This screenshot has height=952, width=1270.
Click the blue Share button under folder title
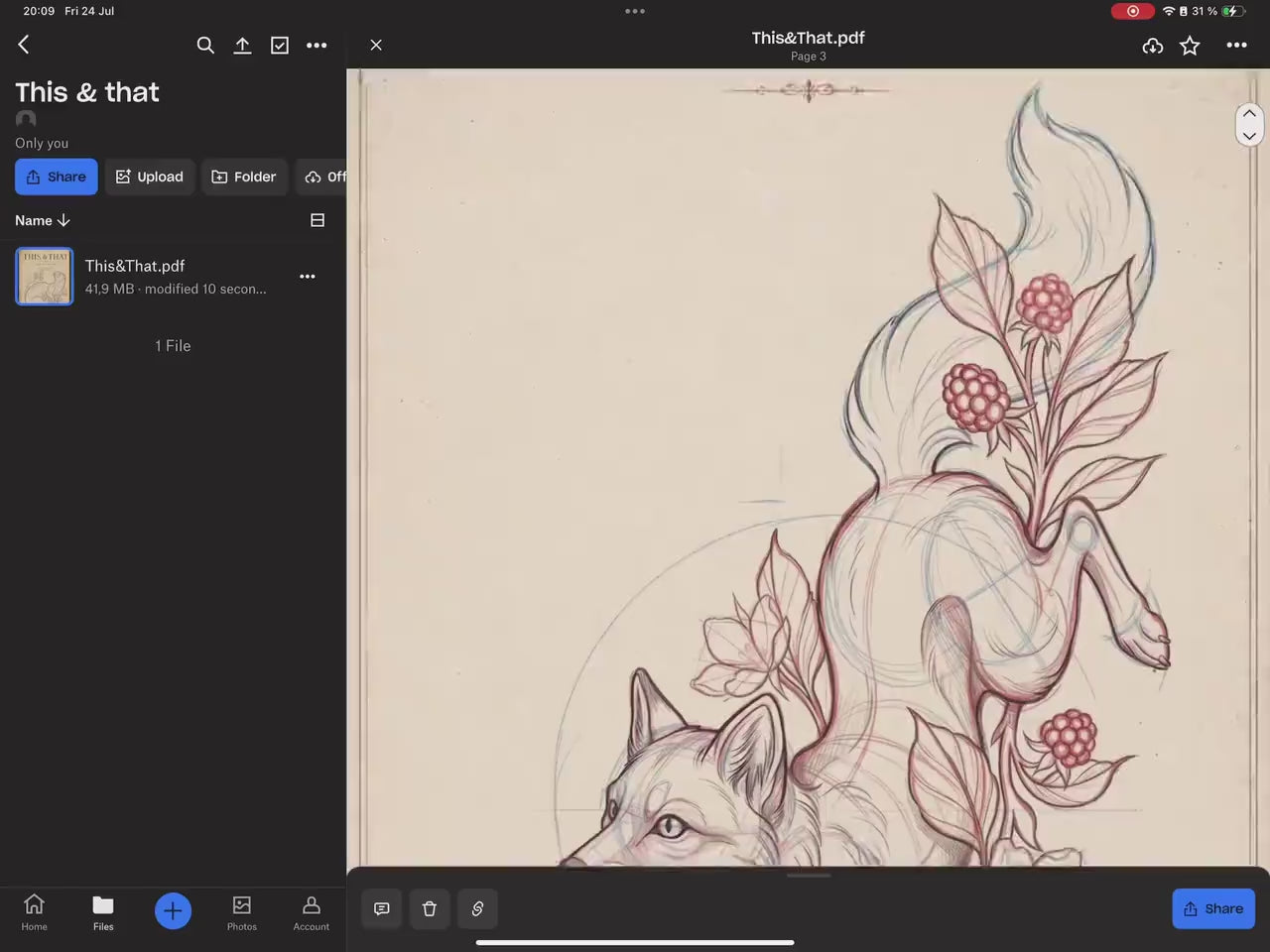(x=57, y=177)
